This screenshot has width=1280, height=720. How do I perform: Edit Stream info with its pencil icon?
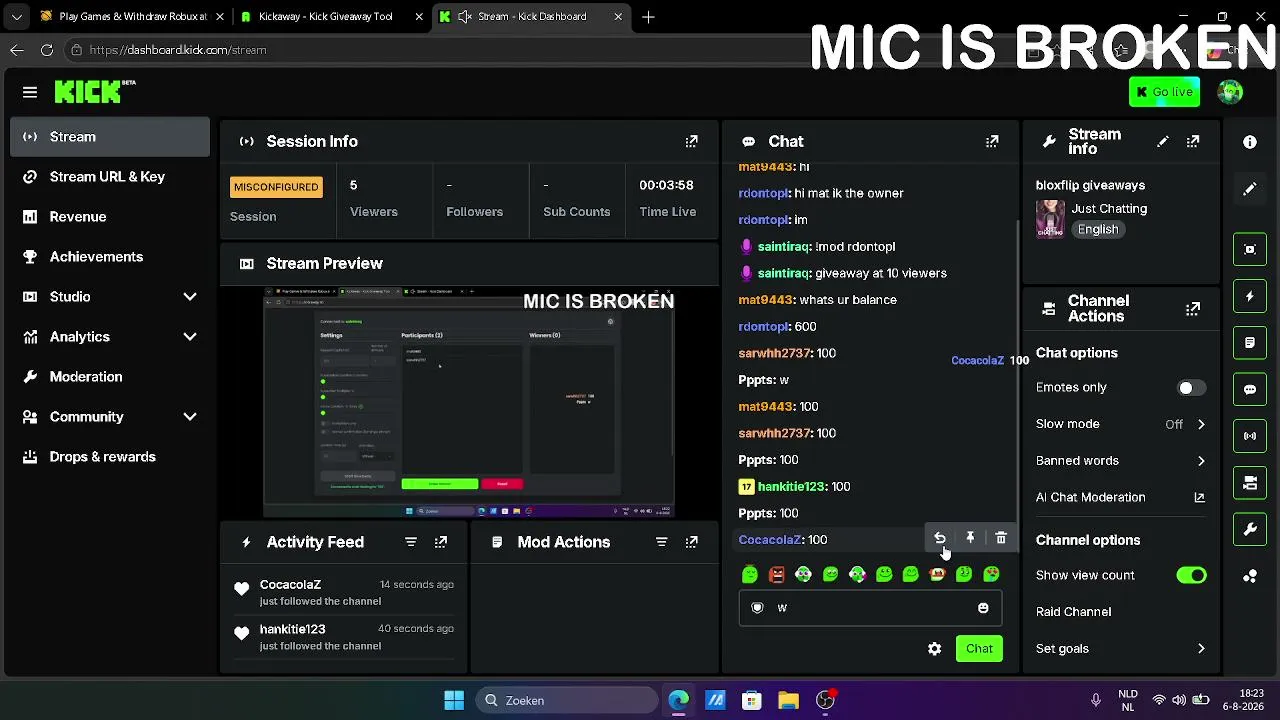point(1162,142)
